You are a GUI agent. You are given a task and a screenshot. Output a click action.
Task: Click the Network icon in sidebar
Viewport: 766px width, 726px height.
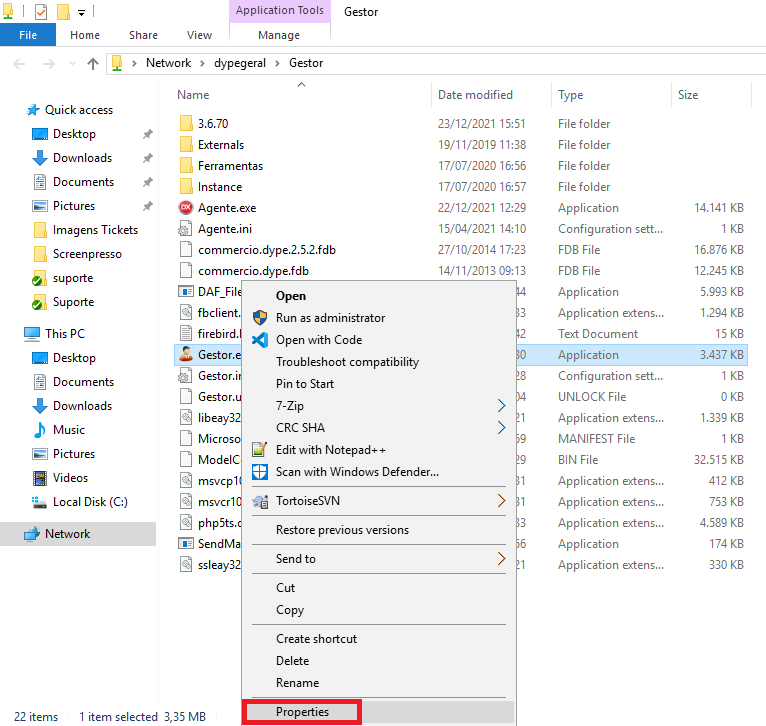coord(32,534)
